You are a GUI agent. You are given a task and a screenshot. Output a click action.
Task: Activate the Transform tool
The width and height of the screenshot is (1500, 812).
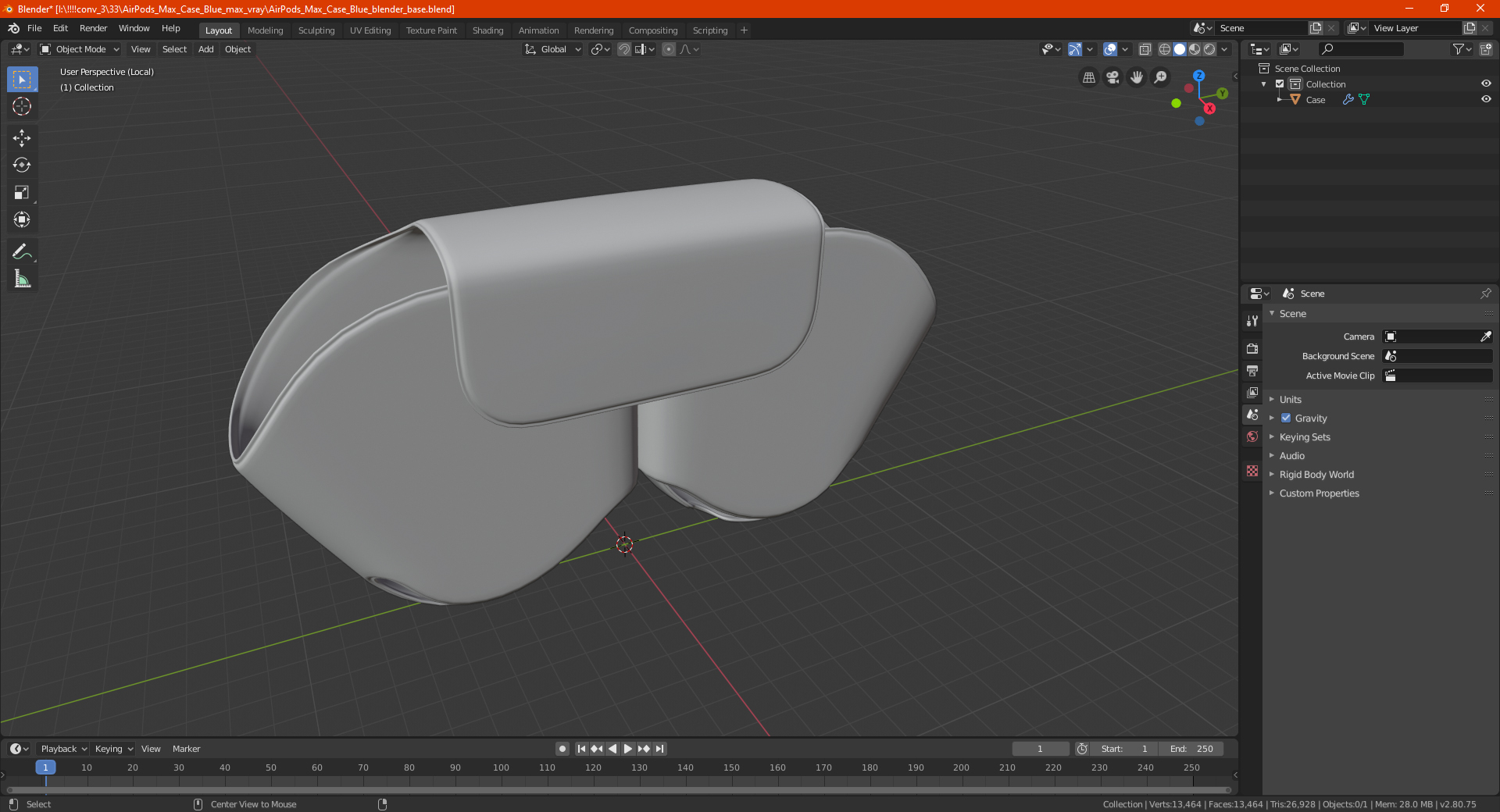[x=22, y=219]
